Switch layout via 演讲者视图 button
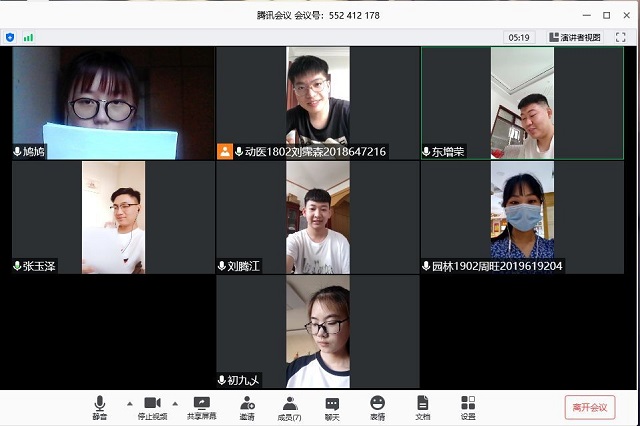 (x=575, y=38)
